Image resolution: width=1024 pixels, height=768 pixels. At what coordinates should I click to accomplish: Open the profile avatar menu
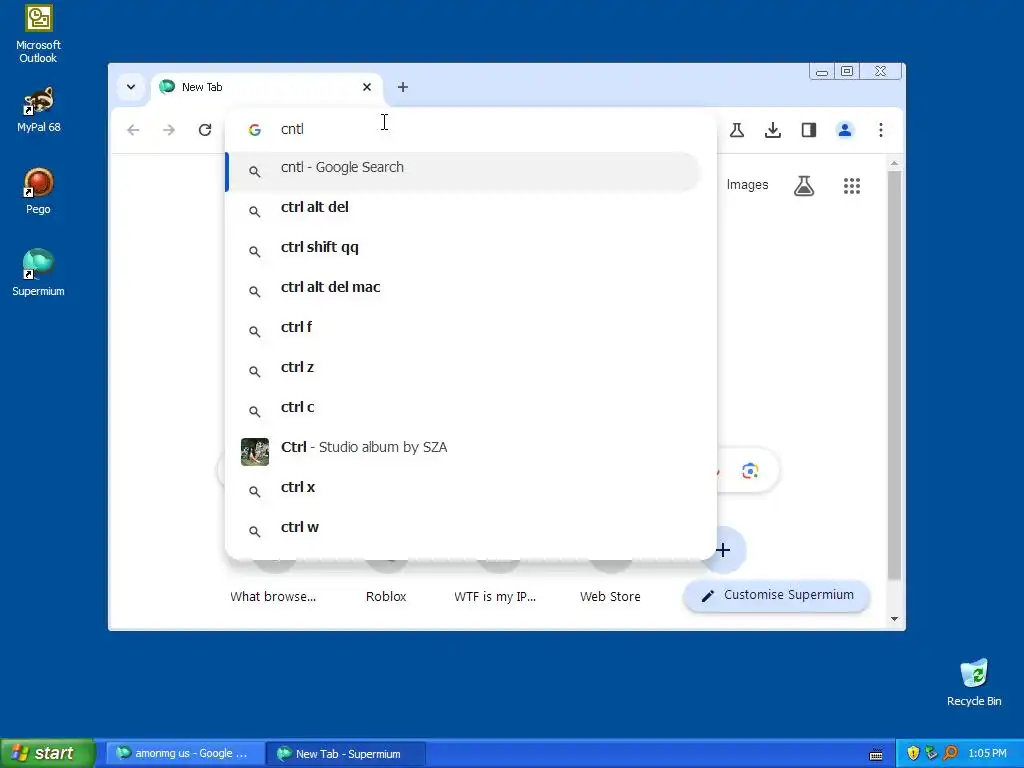tap(844, 130)
